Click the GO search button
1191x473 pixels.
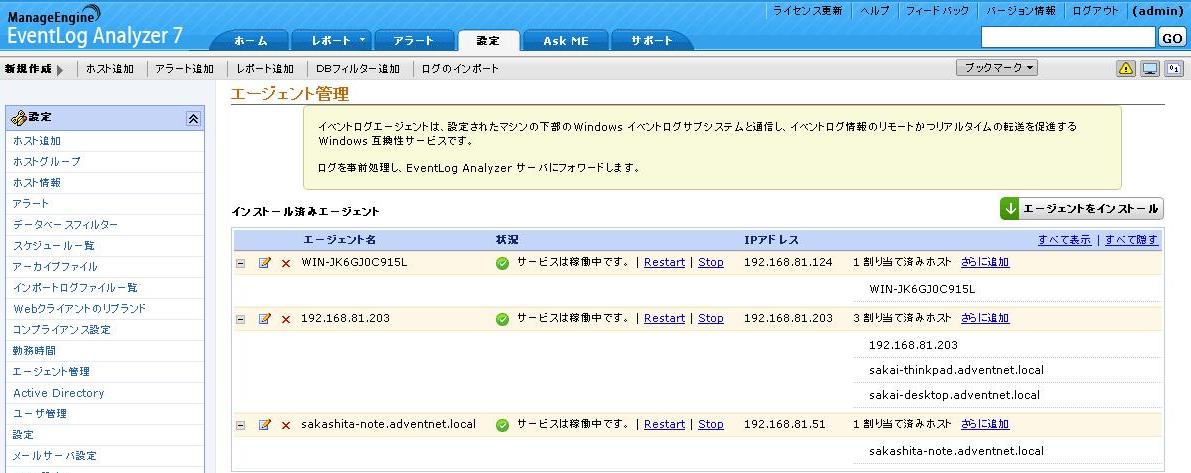click(1170, 37)
